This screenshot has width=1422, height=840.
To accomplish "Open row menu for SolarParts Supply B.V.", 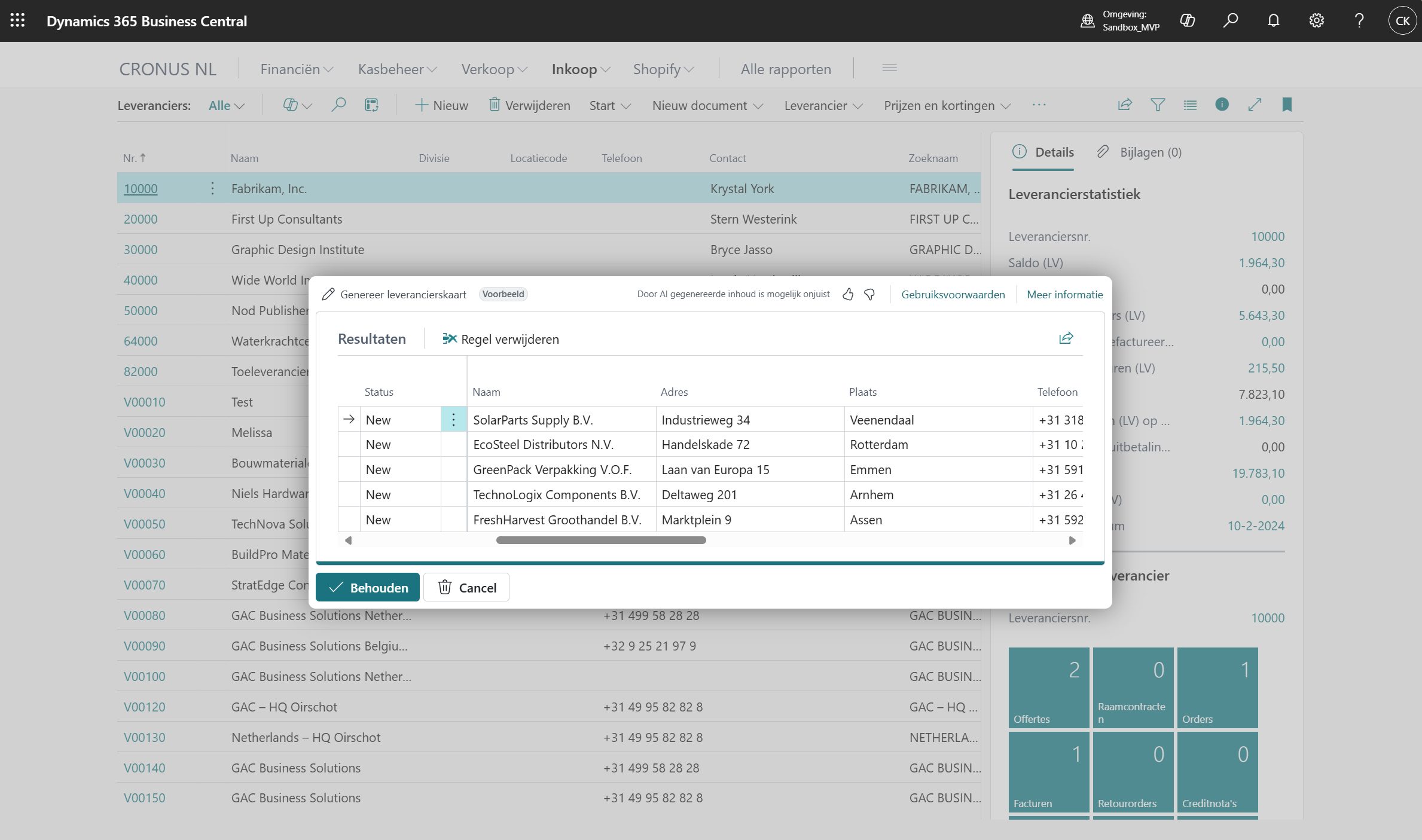I will 453,420.
